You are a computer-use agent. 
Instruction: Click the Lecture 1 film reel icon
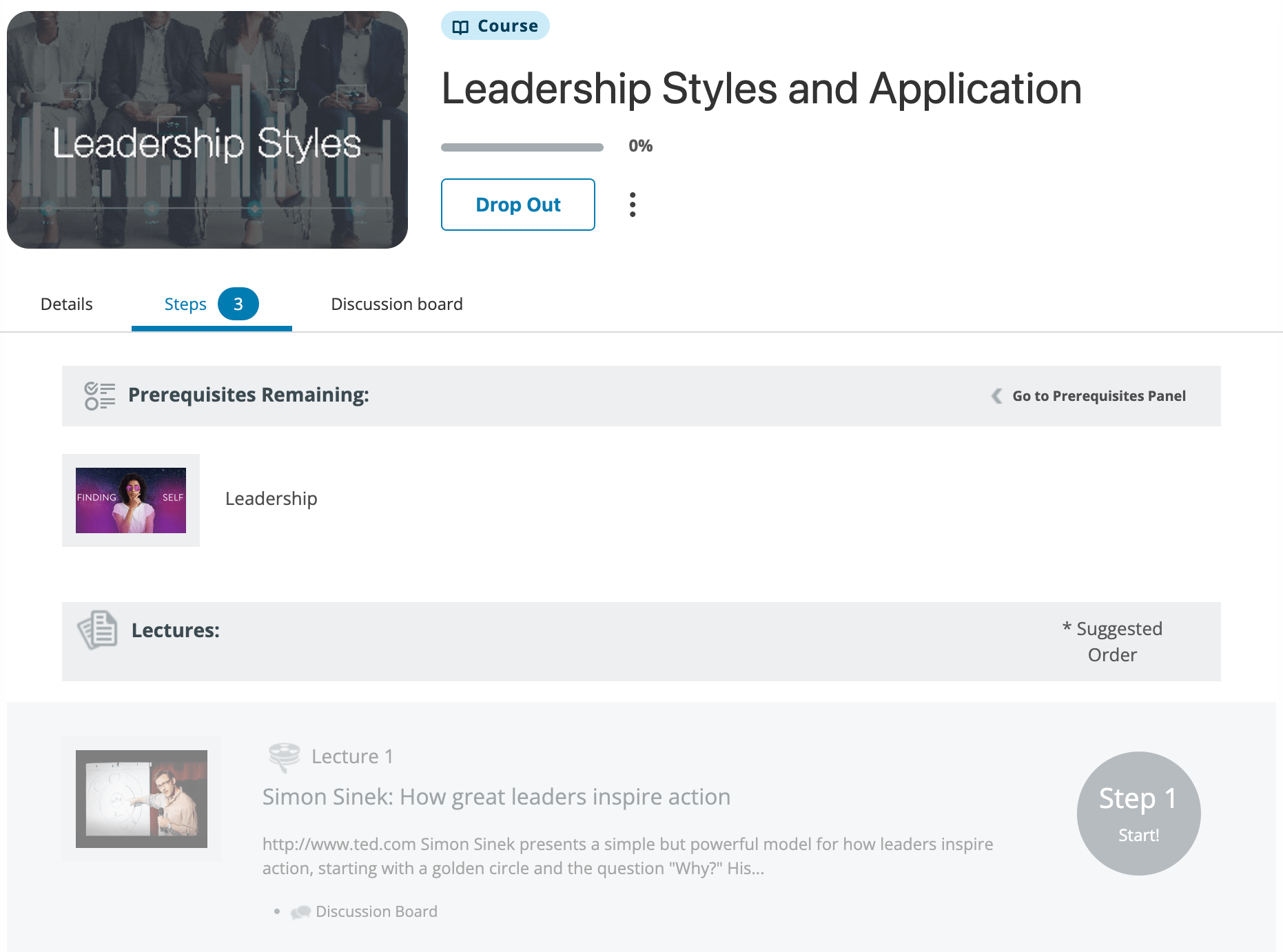pyautogui.click(x=284, y=757)
